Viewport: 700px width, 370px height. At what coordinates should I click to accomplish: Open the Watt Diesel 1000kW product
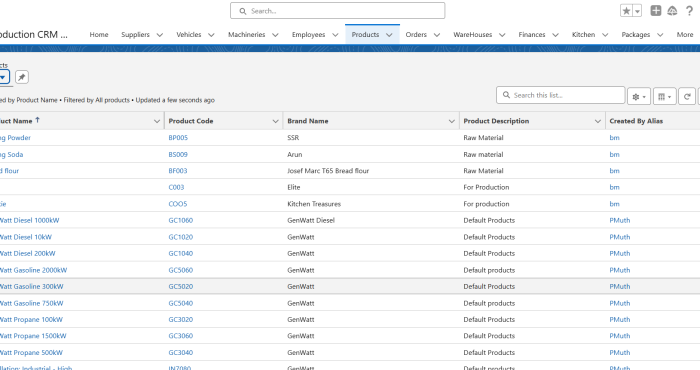[29, 220]
